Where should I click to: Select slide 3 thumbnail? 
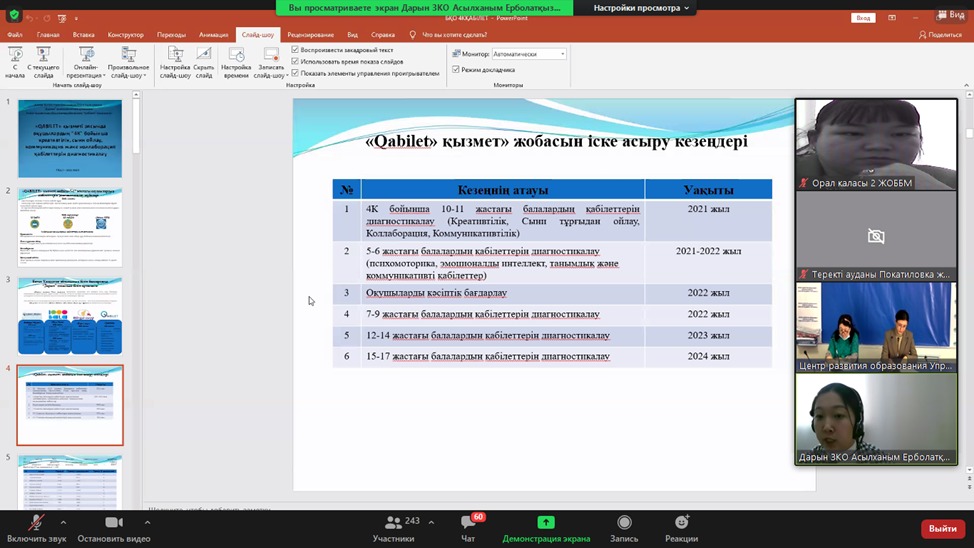click(70, 316)
